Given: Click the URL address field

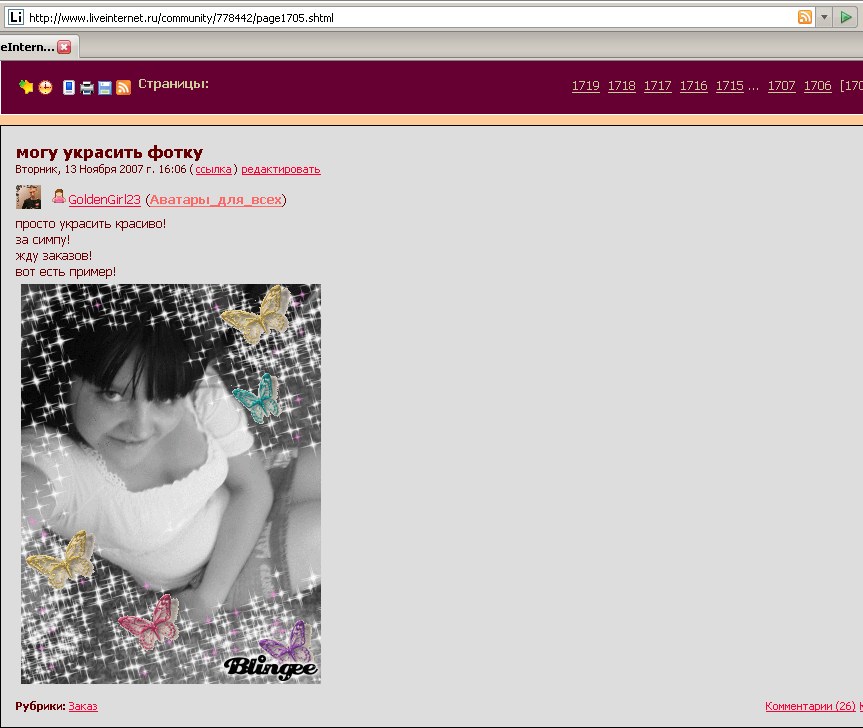Looking at the screenshot, I should [x=400, y=17].
